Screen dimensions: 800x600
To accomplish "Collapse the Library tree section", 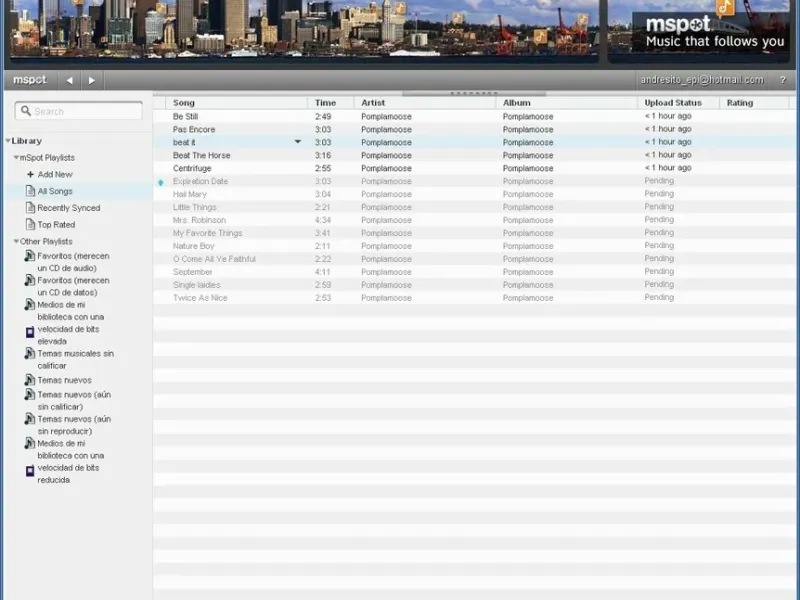I will (8, 141).
